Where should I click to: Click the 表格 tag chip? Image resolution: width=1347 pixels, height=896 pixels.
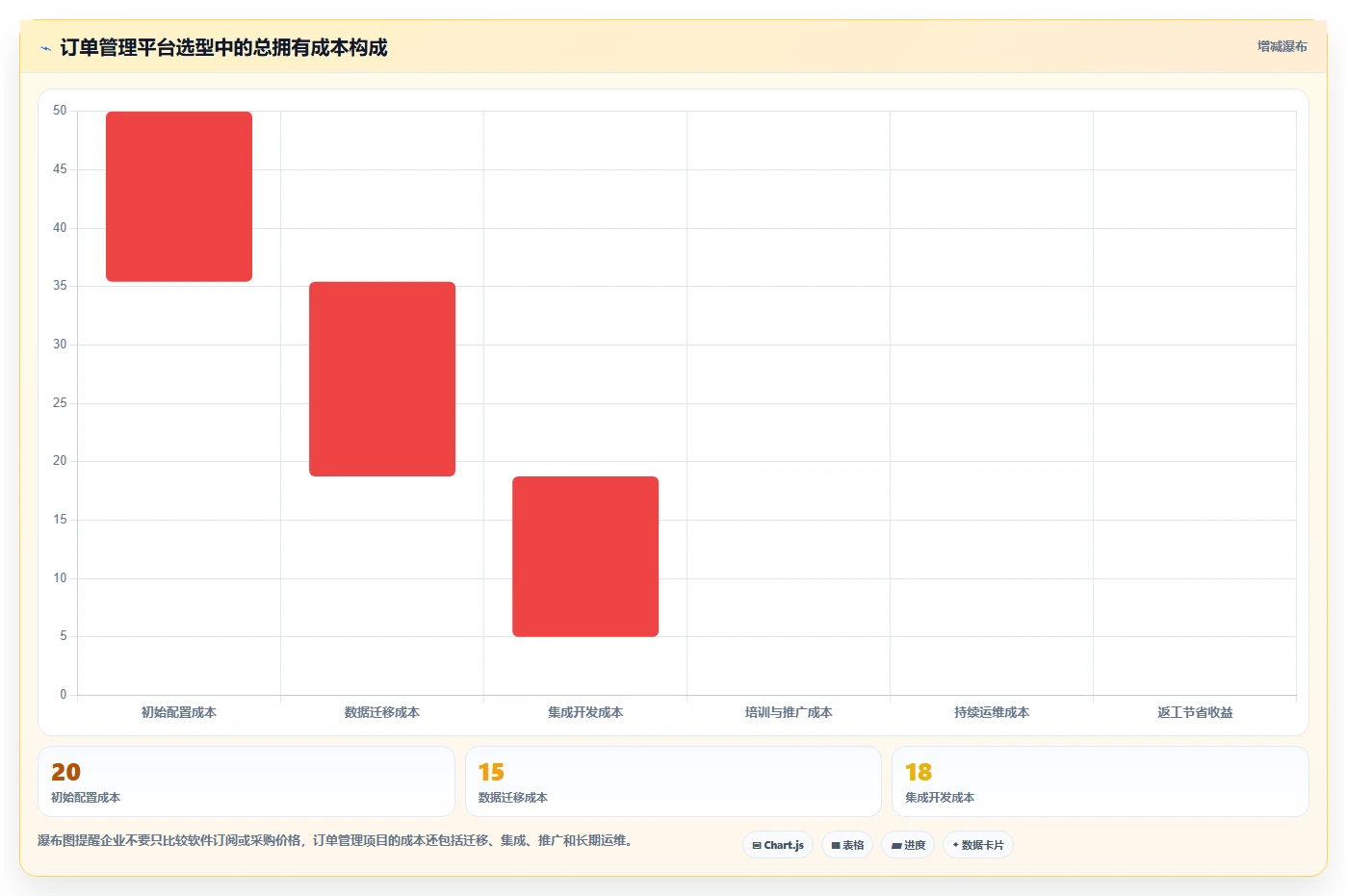click(x=847, y=845)
